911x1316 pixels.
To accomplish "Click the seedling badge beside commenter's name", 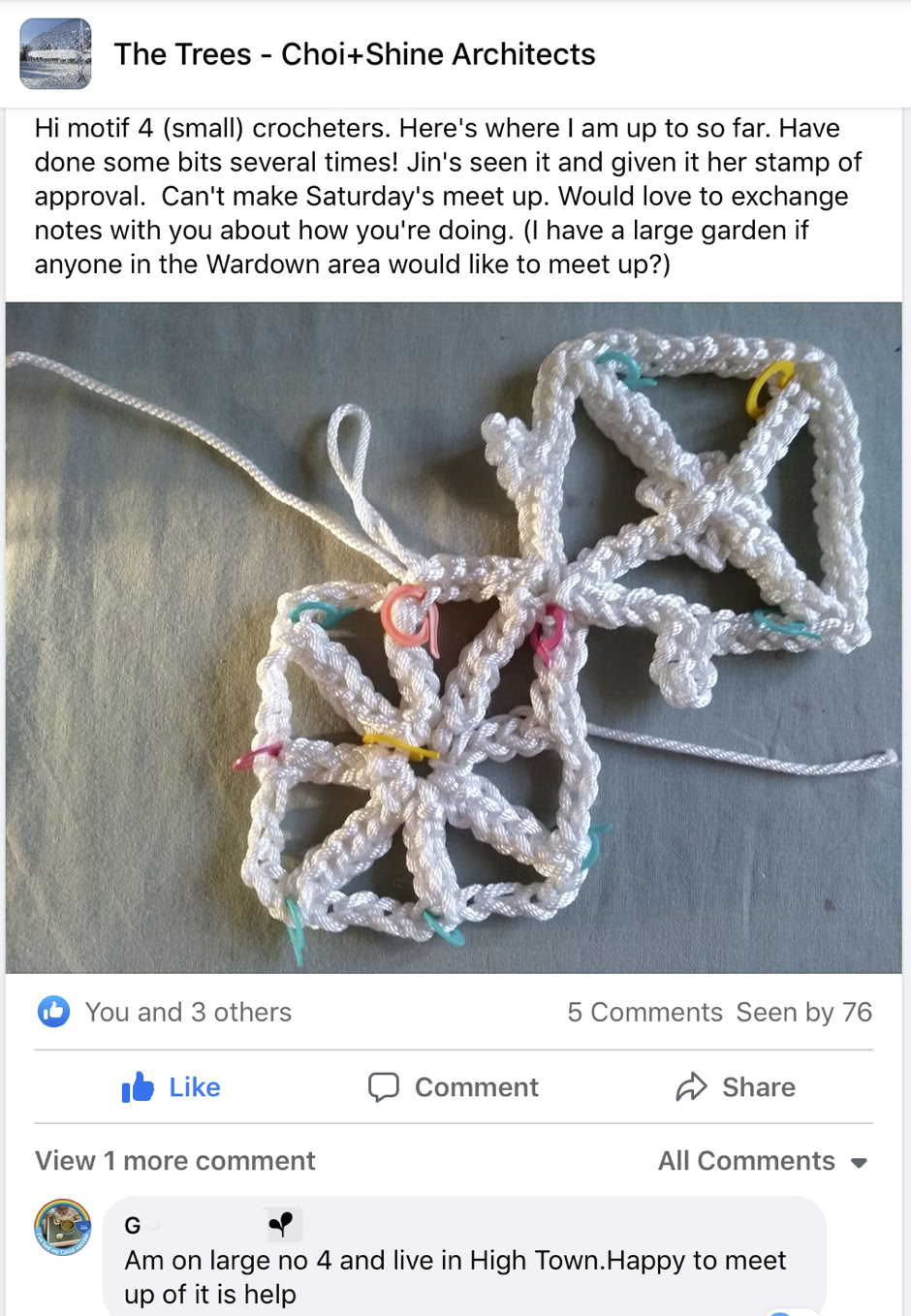I will pyautogui.click(x=282, y=1225).
